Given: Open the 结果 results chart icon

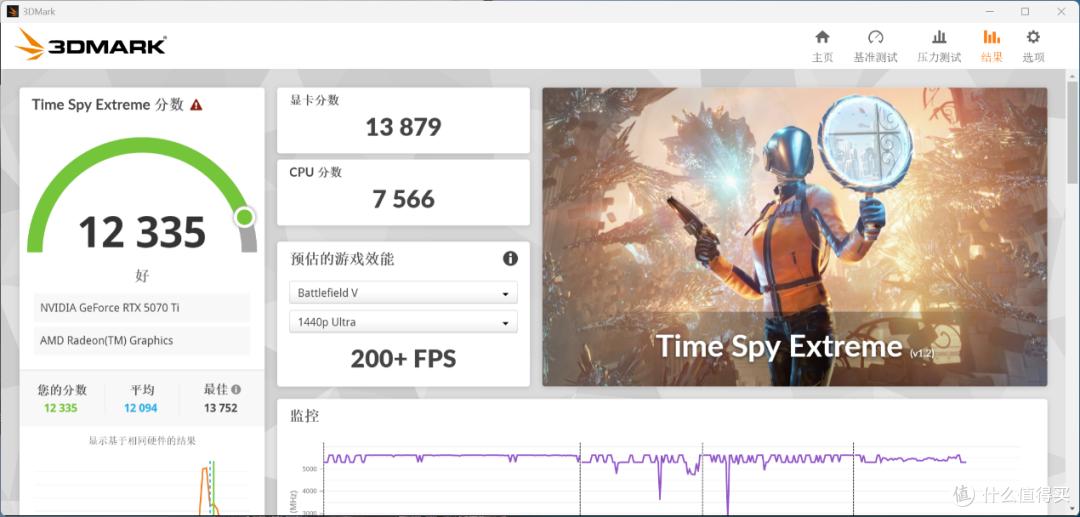Looking at the screenshot, I should tap(992, 37).
